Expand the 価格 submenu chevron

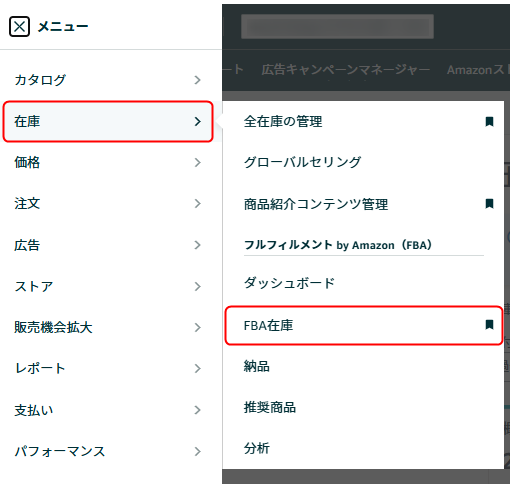tap(198, 163)
